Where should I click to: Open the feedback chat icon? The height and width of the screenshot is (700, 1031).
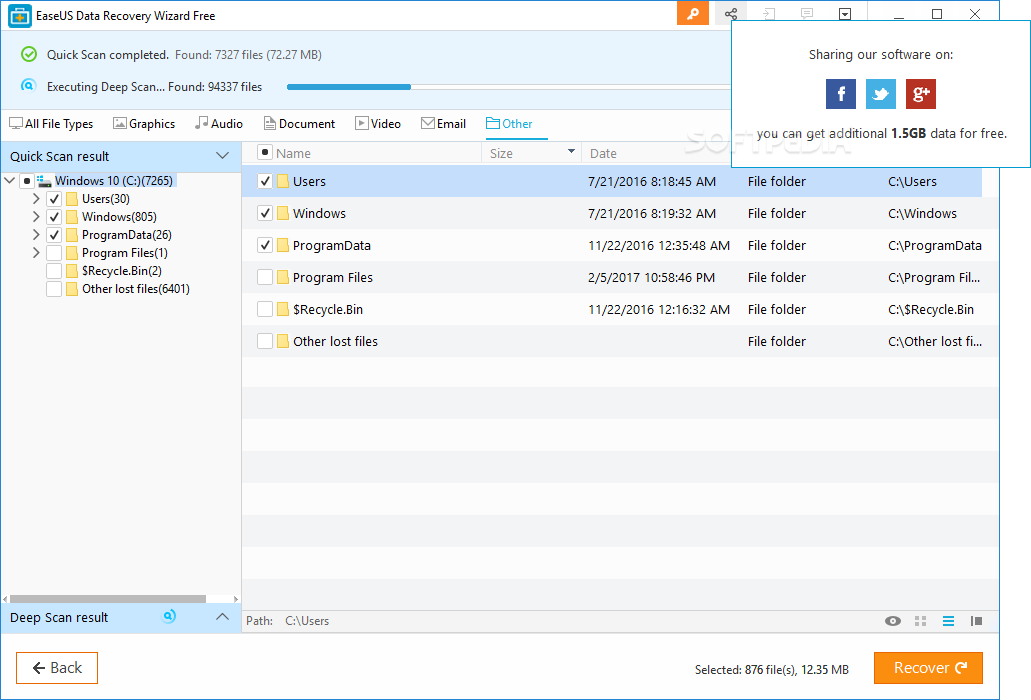click(807, 14)
